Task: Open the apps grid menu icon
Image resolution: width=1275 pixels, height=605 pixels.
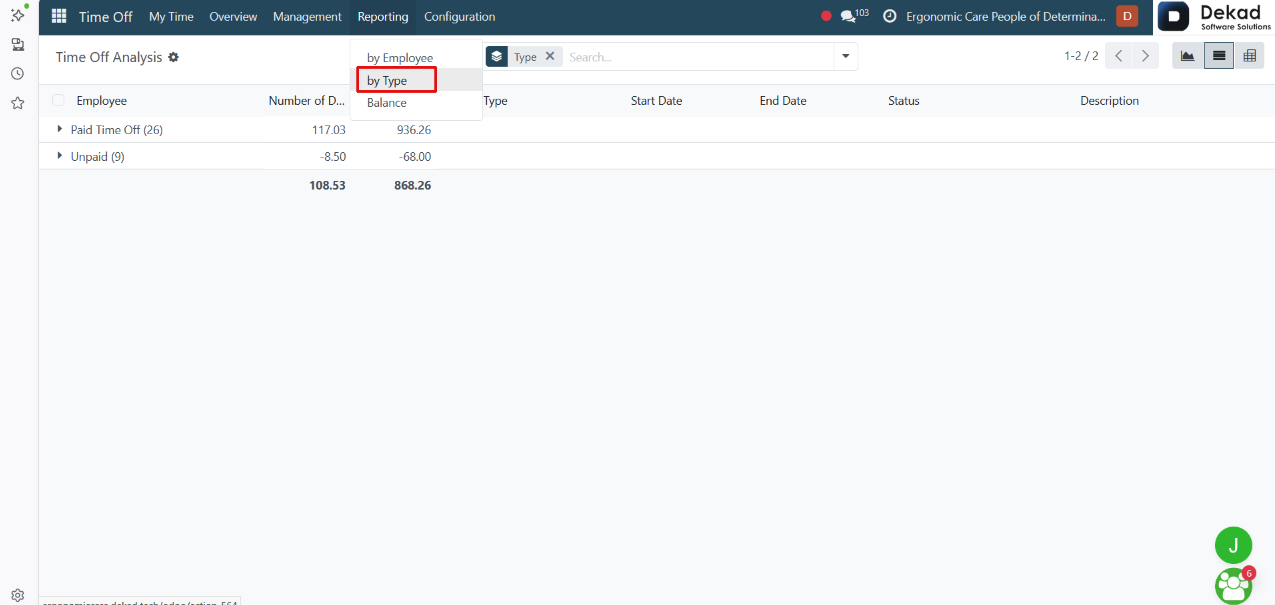Action: [59, 17]
